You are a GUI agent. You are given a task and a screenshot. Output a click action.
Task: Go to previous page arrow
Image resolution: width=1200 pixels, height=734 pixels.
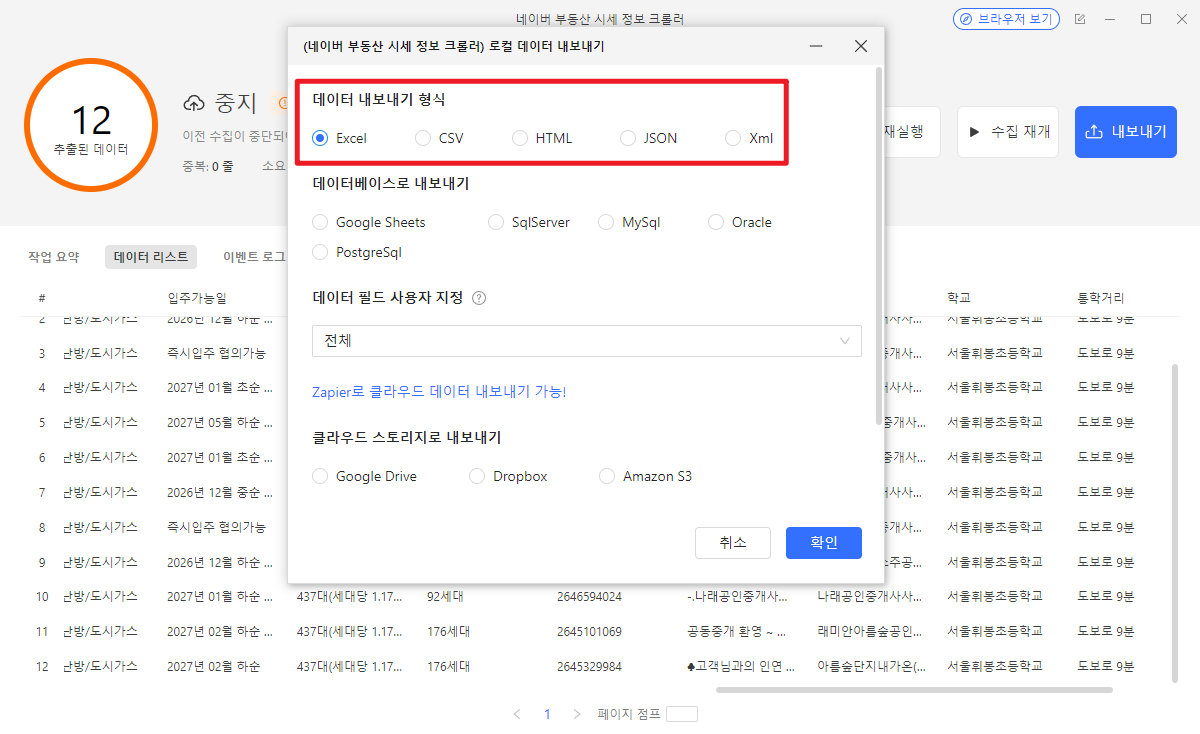[x=517, y=714]
